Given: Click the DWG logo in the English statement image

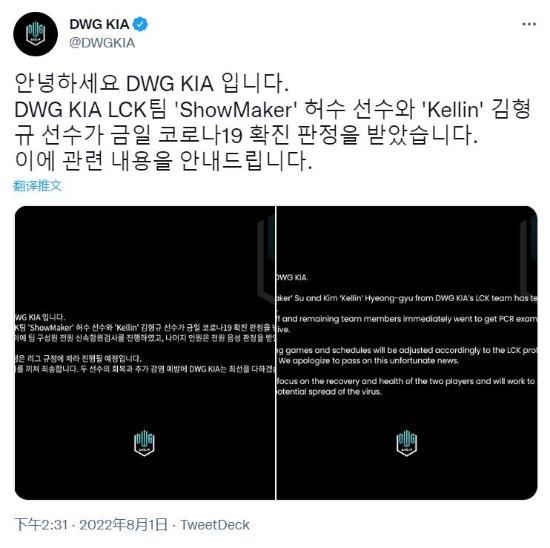Looking at the screenshot, I should [x=407, y=443].
